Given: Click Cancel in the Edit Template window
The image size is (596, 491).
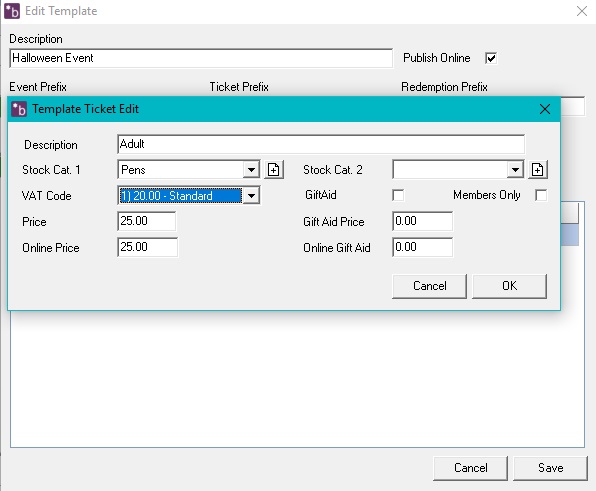Looking at the screenshot, I should (471, 468).
